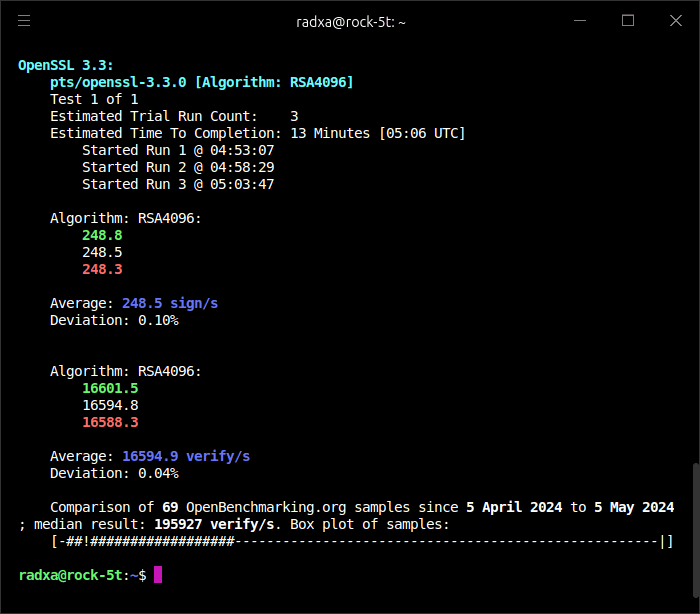Viewport: 700px width, 614px height.
Task: Minimize the terminal window
Action: [x=580, y=21]
